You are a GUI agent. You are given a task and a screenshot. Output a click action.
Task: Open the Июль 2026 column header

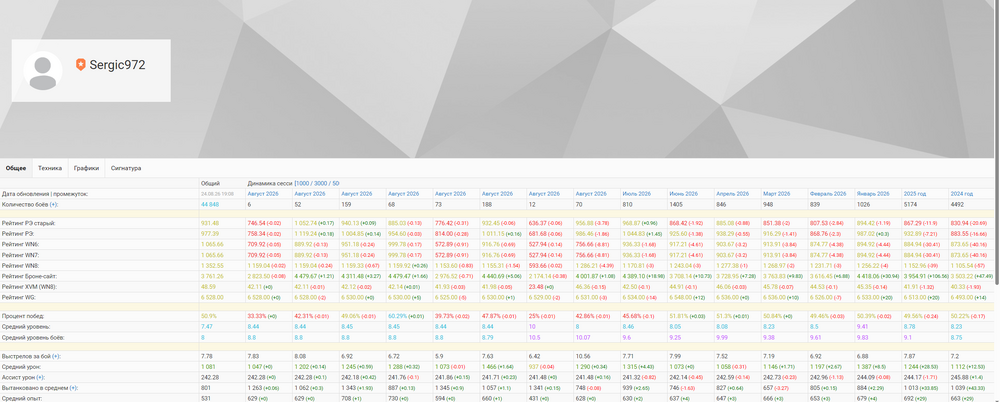coord(636,193)
